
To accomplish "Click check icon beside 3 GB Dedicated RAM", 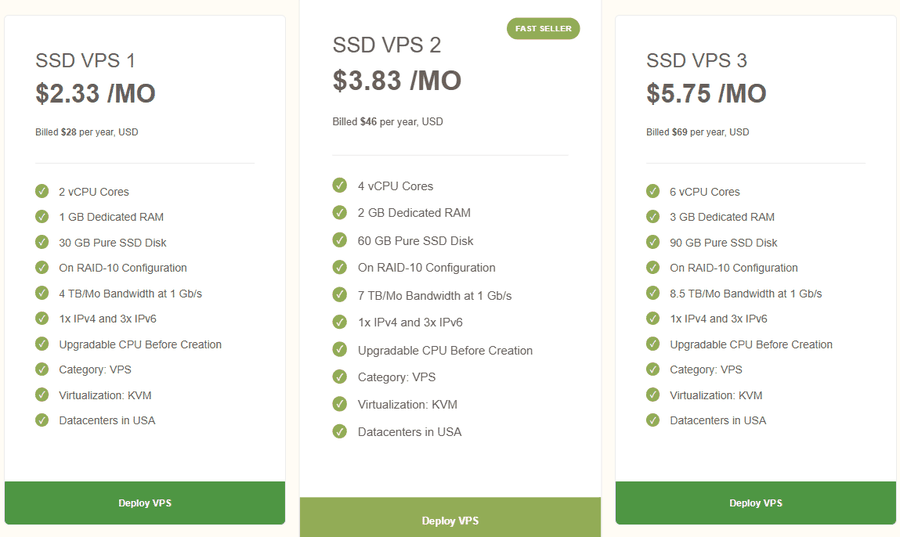I will [653, 216].
